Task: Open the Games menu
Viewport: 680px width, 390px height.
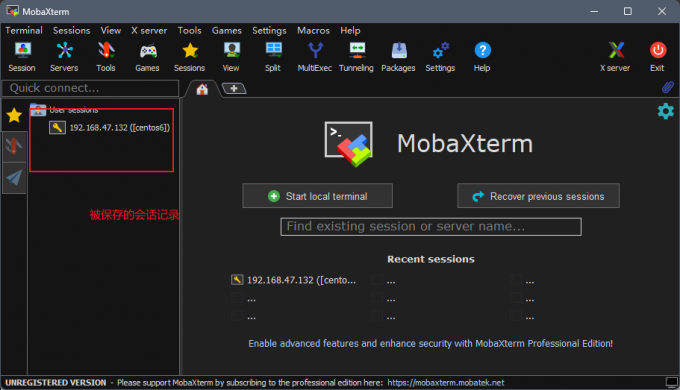Action: tap(227, 30)
